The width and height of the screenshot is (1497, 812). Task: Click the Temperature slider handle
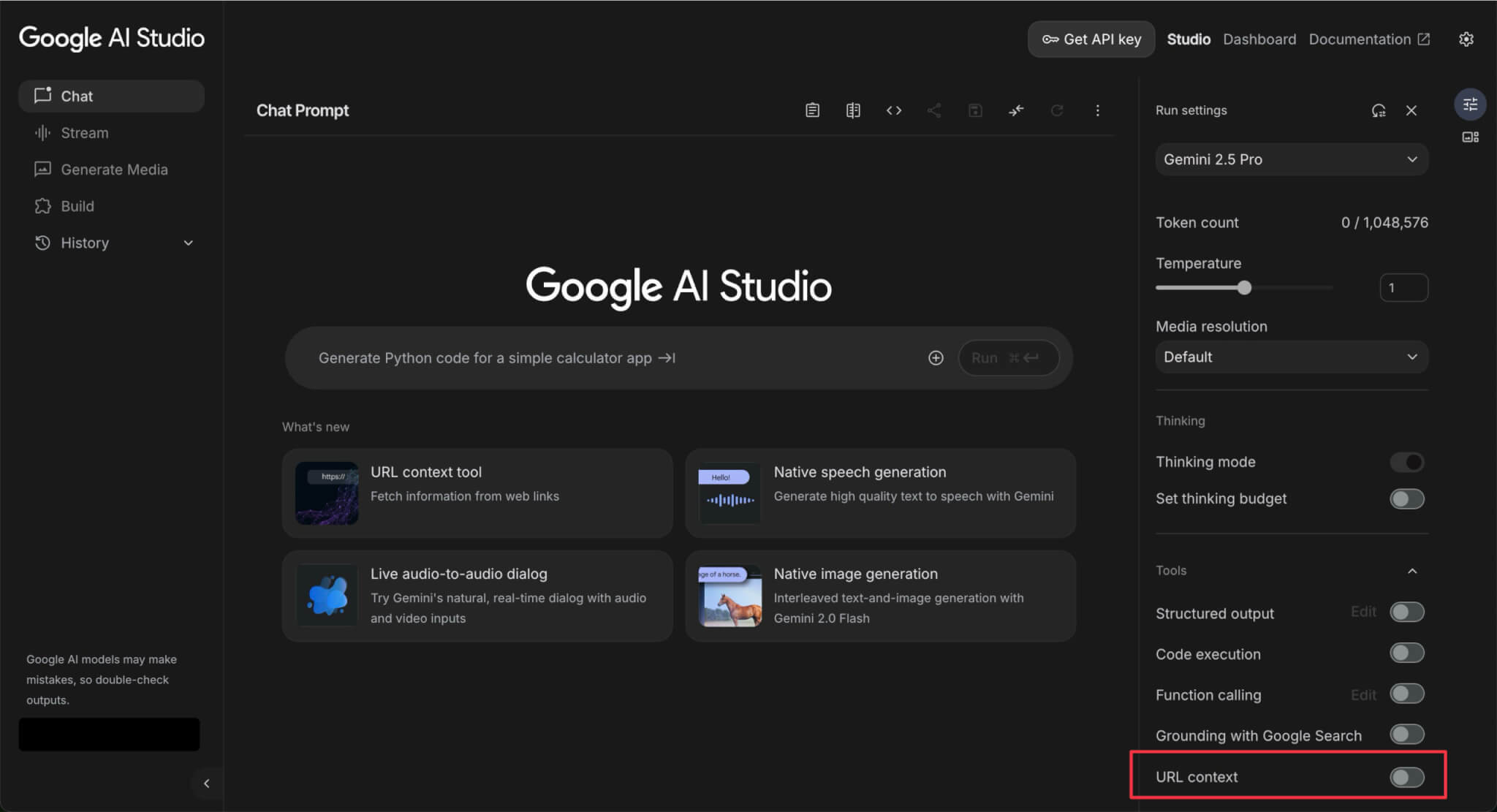point(1244,288)
